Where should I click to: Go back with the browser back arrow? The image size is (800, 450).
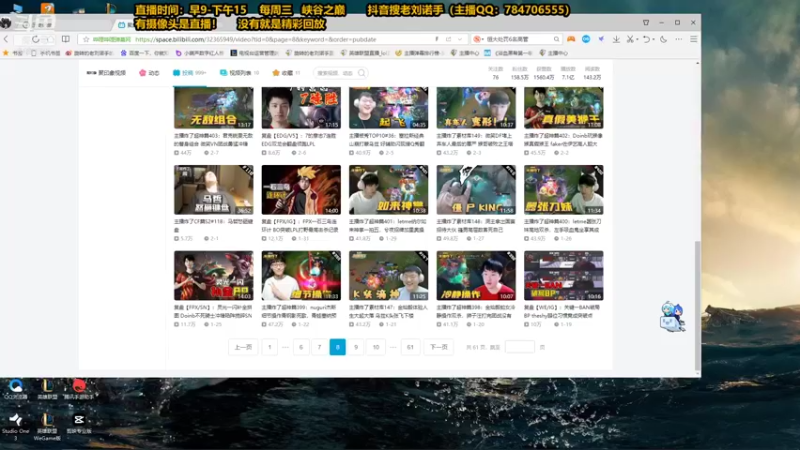tap(6, 39)
